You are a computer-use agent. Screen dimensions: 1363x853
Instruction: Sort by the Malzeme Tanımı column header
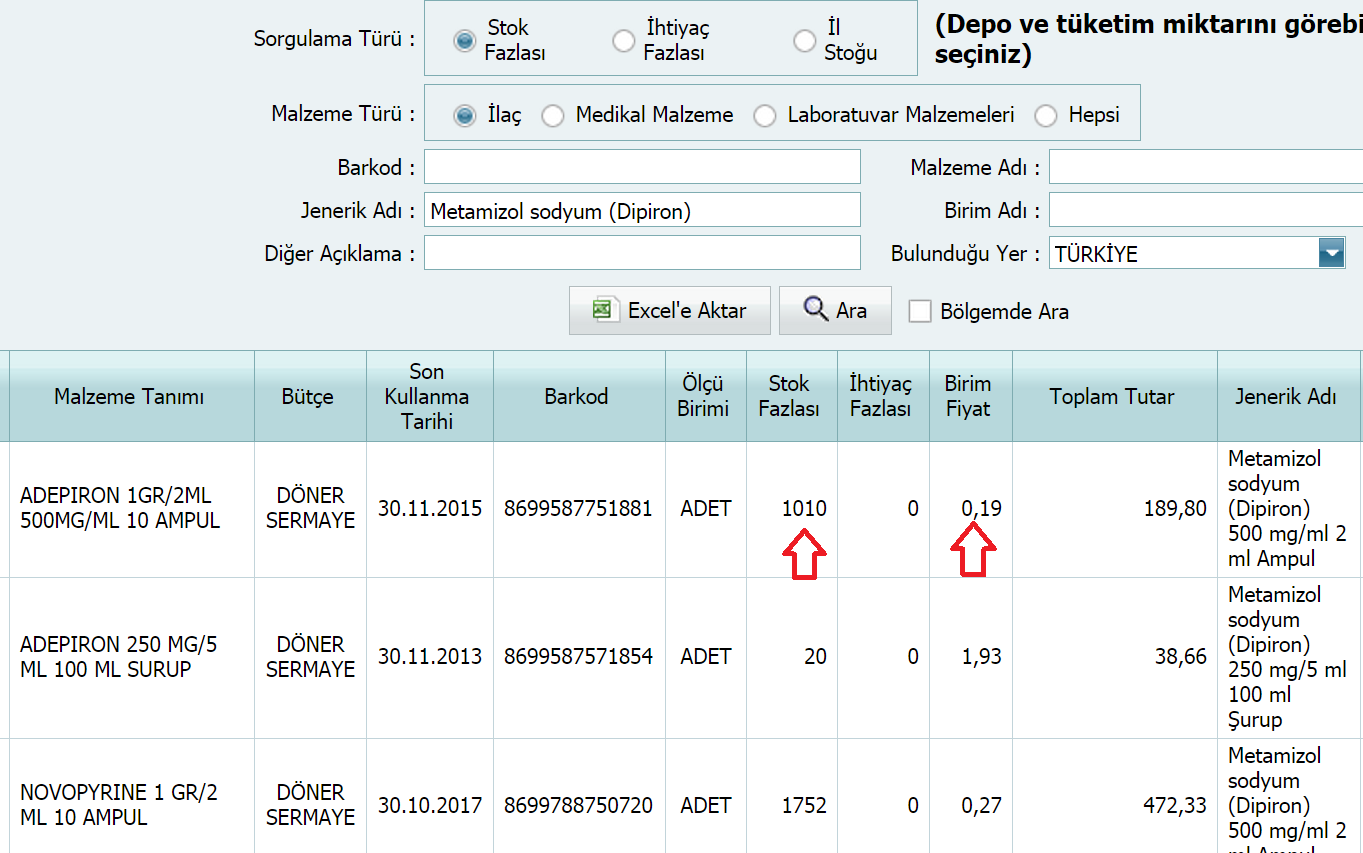click(130, 397)
